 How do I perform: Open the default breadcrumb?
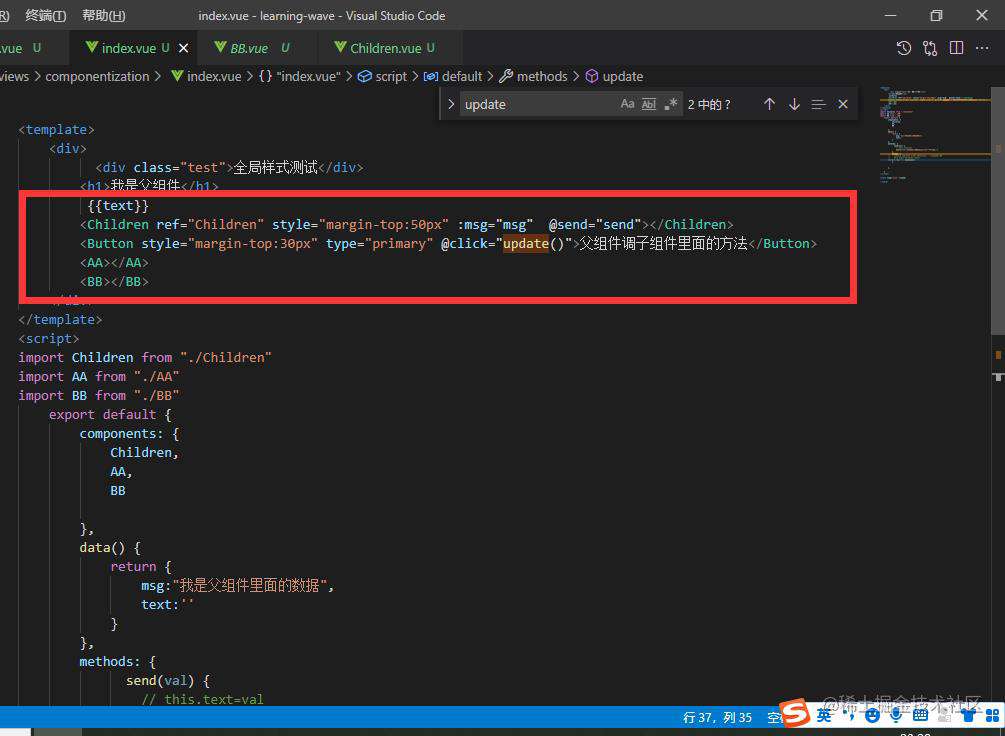pos(453,76)
